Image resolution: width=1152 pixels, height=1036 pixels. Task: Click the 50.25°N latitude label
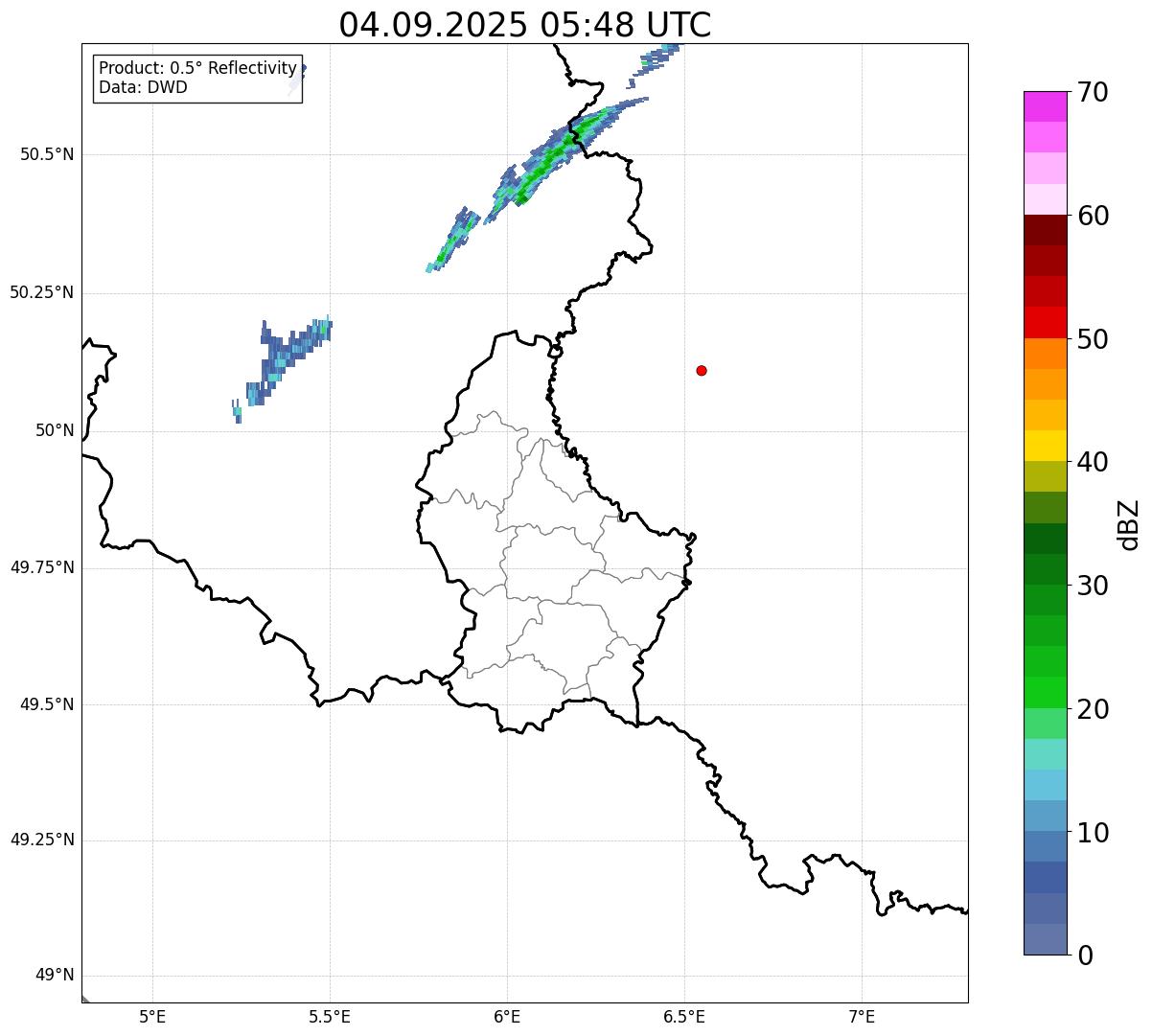pos(41,292)
